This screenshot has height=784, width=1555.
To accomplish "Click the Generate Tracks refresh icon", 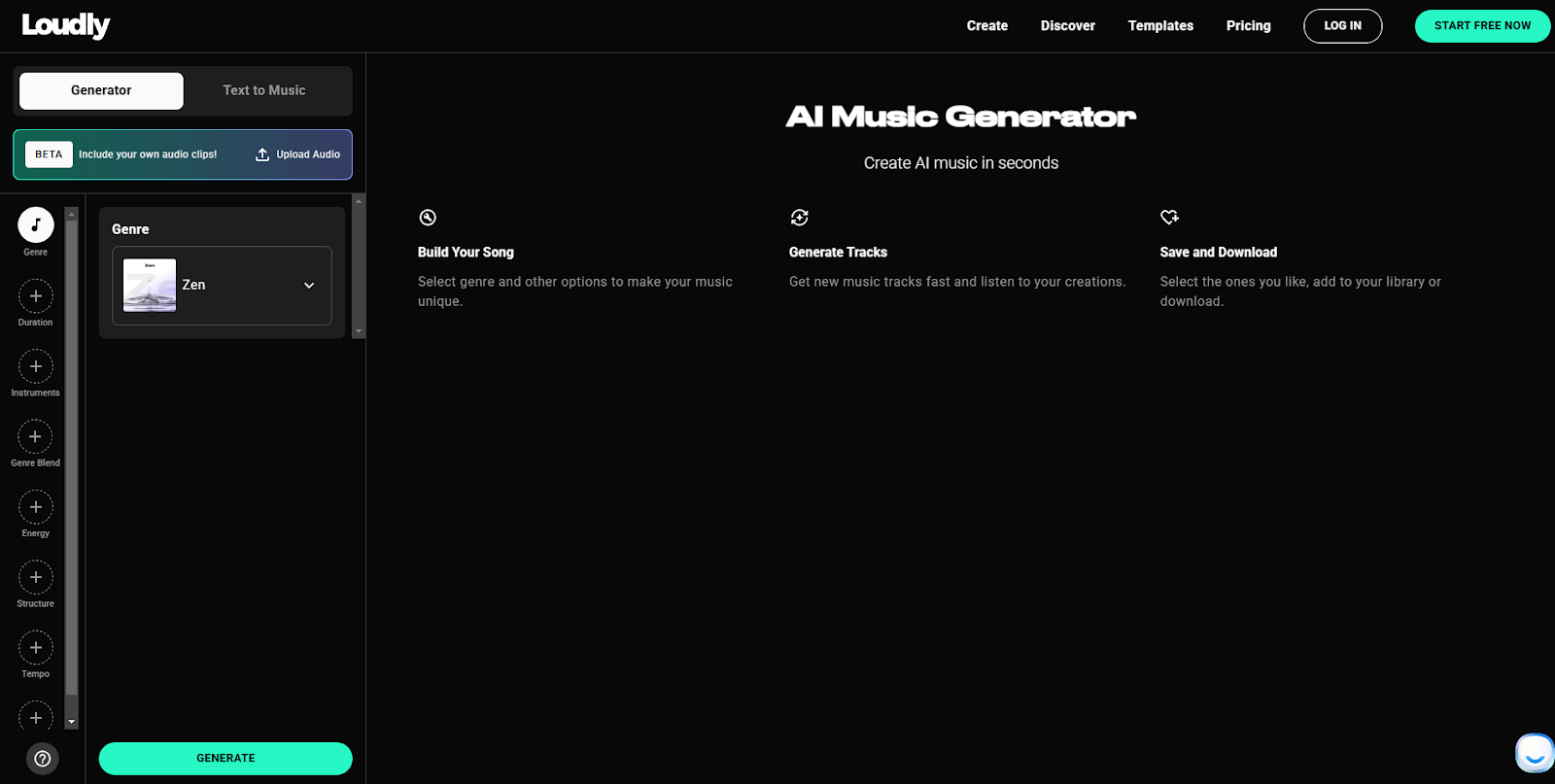I will [799, 217].
